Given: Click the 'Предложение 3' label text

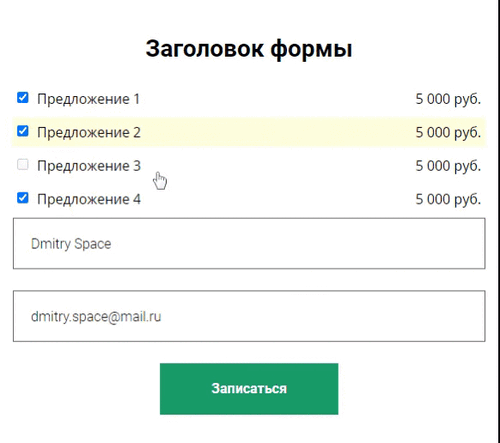Looking at the screenshot, I should point(89,166).
